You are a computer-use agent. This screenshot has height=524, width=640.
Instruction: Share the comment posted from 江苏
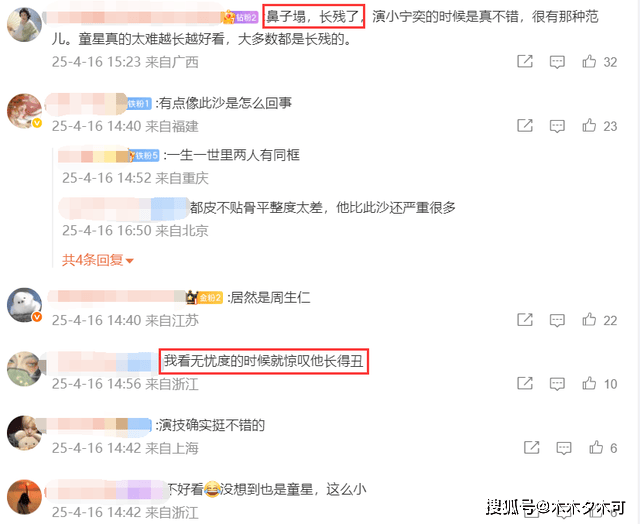[x=525, y=320]
